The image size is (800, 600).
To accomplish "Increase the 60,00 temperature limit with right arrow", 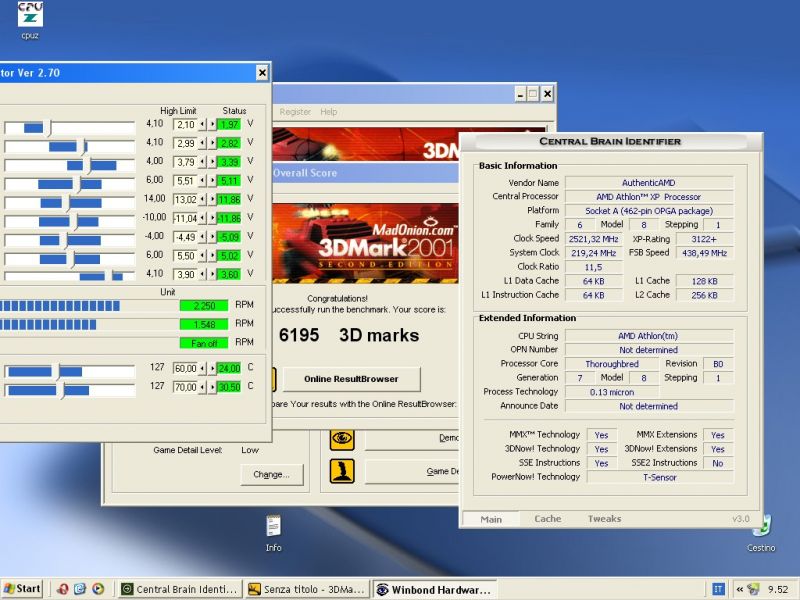I will [x=212, y=368].
